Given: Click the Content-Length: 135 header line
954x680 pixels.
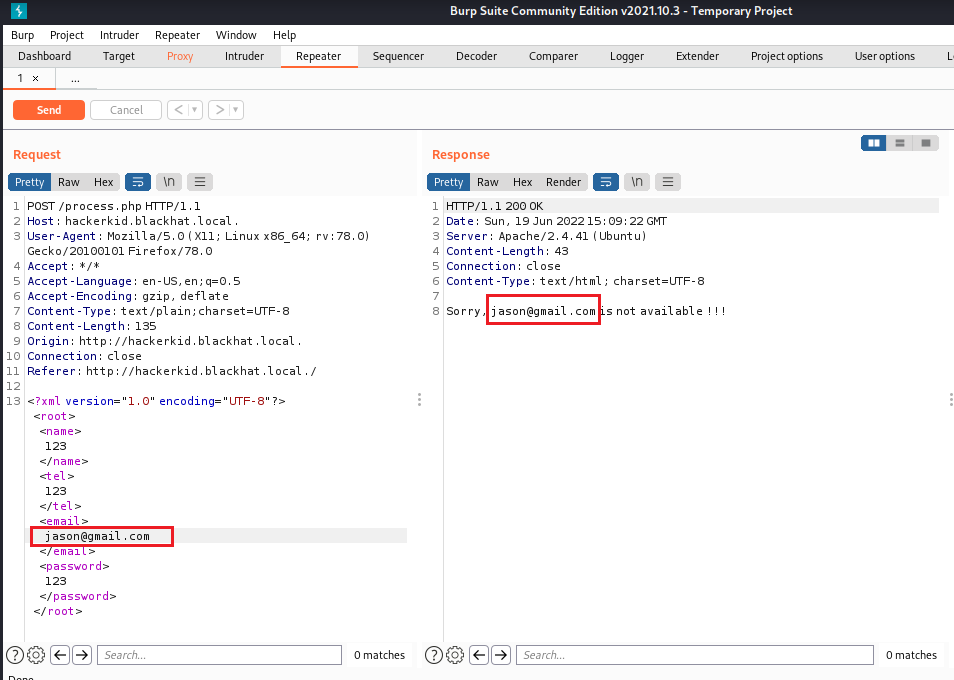Looking at the screenshot, I should [92, 326].
